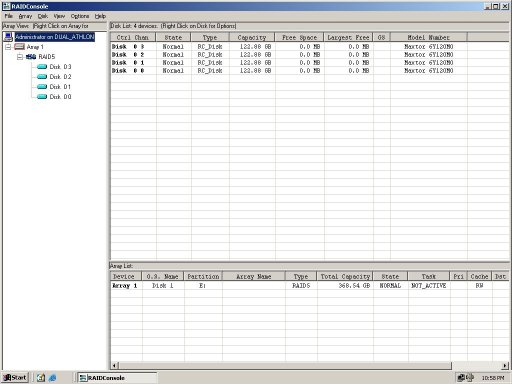Screen dimensions: 512x384
Task: Click the Free Space column header
Action: 299,37
